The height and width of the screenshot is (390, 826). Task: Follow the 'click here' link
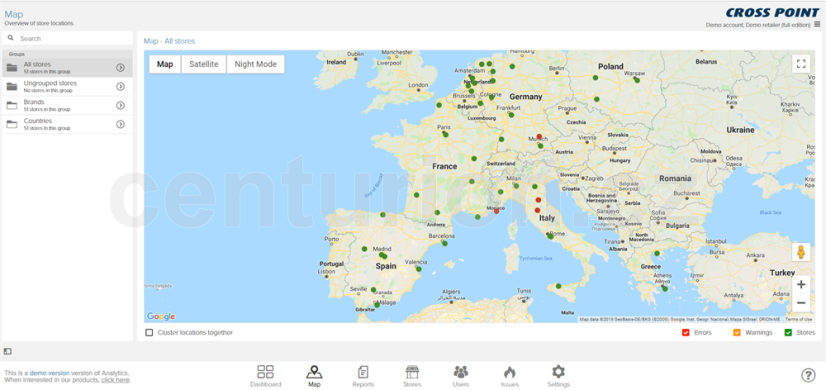[x=115, y=379]
